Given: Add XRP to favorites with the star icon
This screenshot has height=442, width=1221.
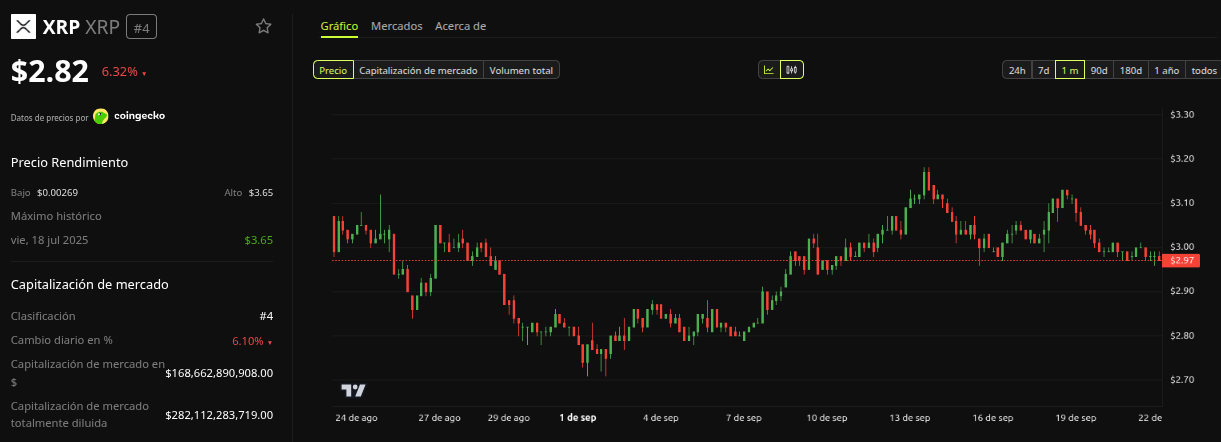Looking at the screenshot, I should [264, 26].
